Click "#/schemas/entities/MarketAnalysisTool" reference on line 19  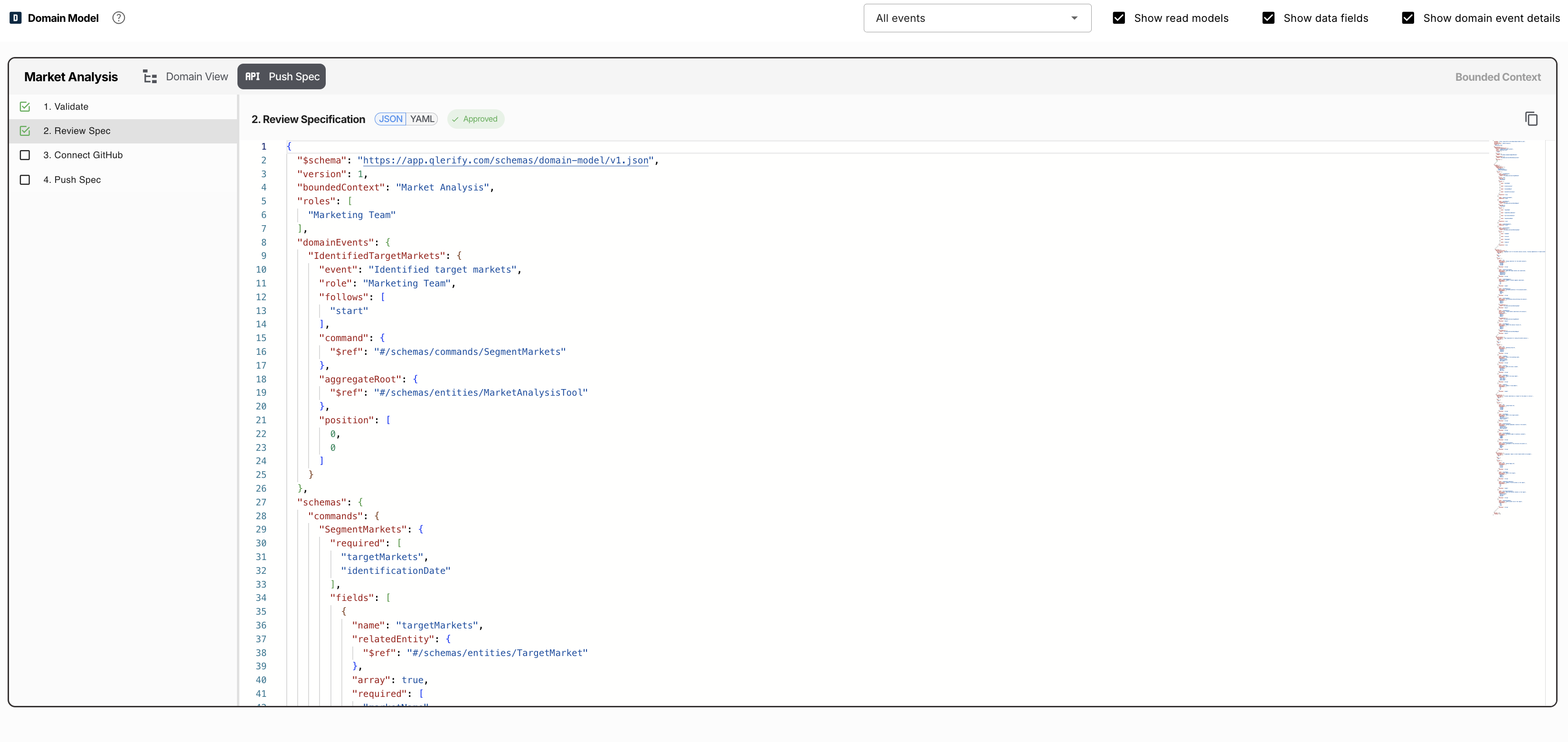point(481,393)
